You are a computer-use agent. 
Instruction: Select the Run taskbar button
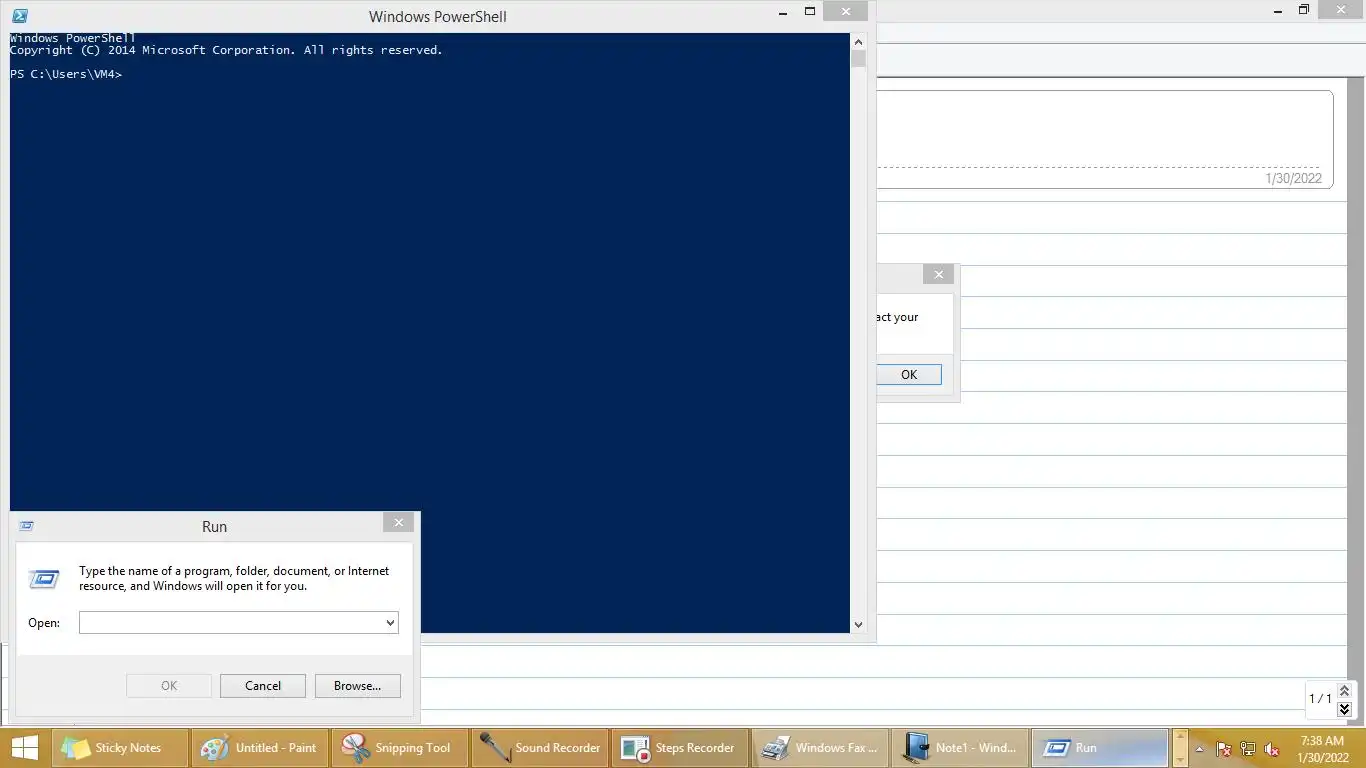(1100, 747)
